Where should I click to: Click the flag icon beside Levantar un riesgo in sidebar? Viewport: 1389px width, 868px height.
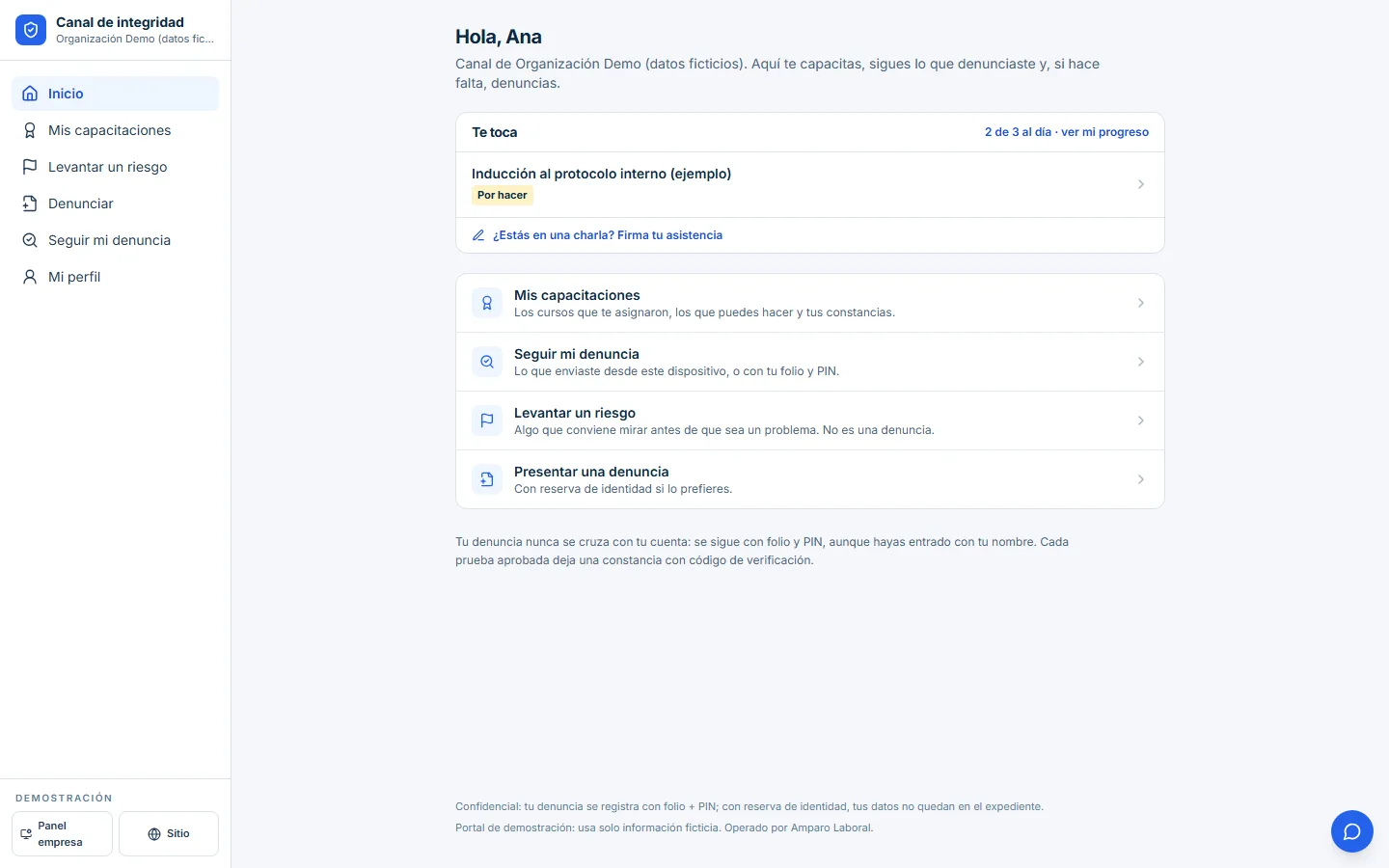(x=30, y=167)
